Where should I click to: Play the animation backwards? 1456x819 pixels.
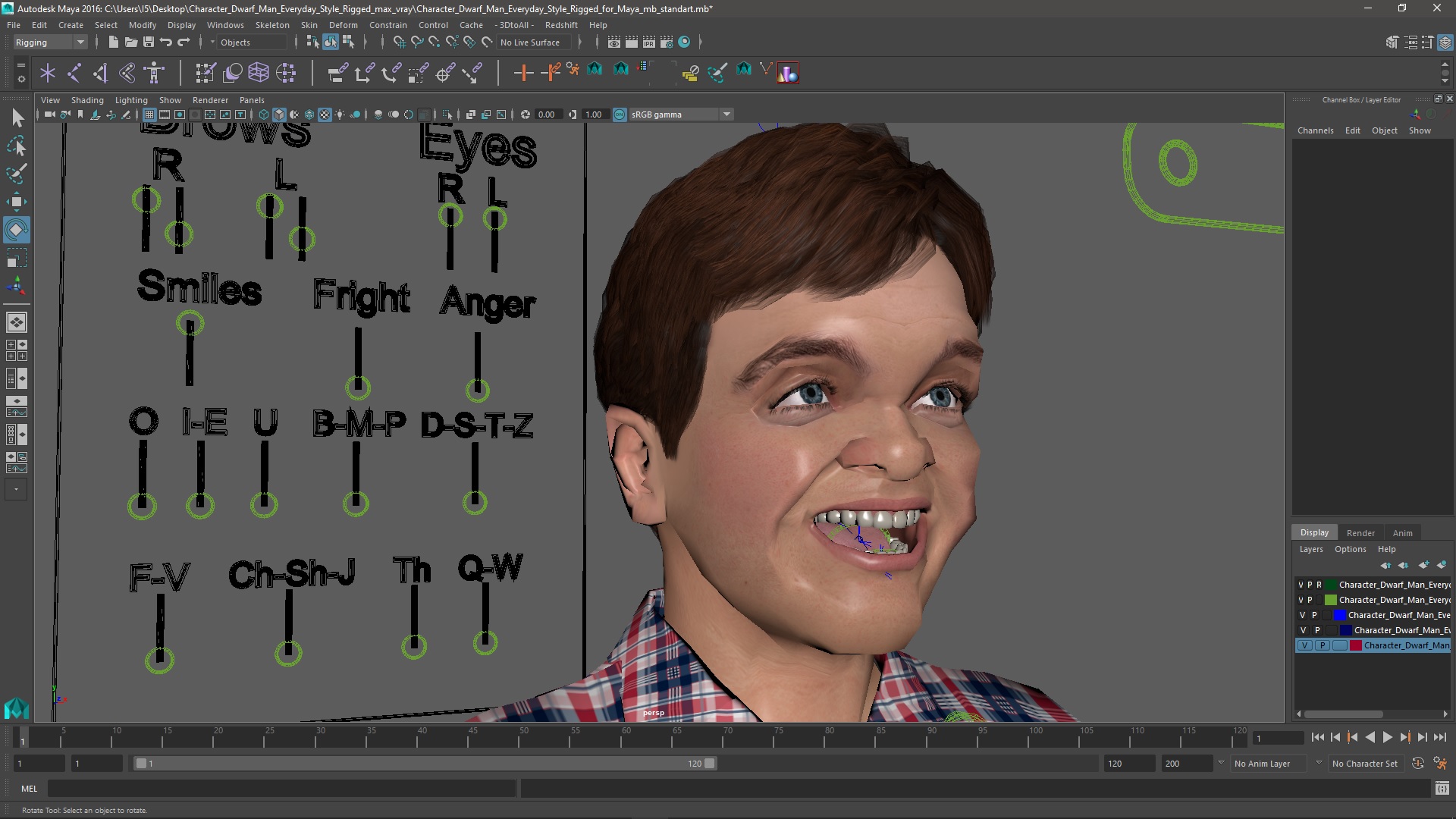pos(1370,737)
